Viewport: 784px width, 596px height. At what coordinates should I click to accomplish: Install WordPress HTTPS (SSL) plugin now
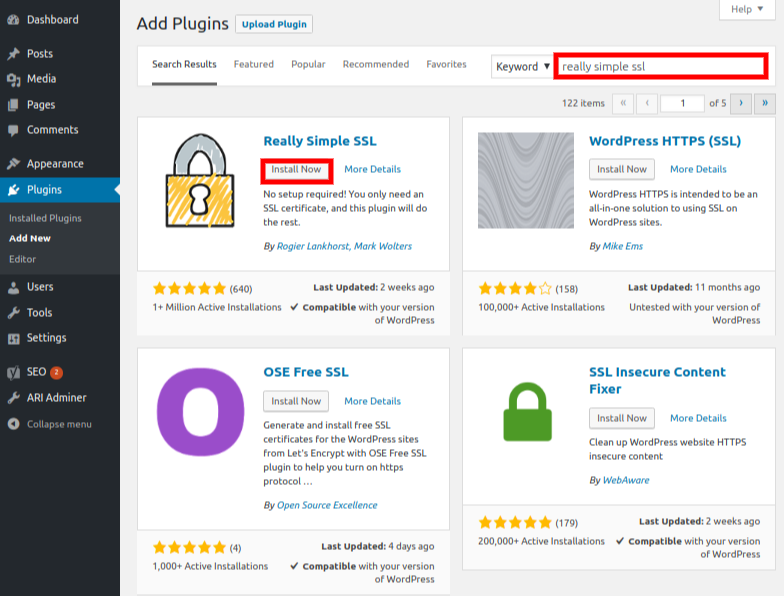click(622, 170)
